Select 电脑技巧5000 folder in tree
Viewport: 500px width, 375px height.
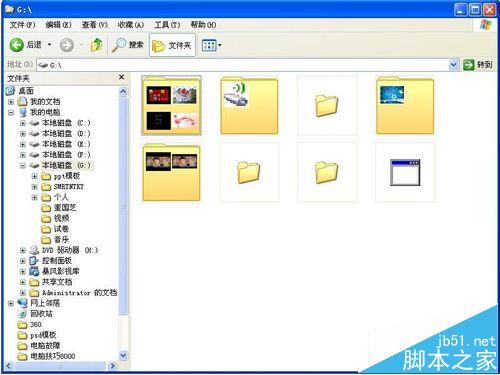click(53, 356)
